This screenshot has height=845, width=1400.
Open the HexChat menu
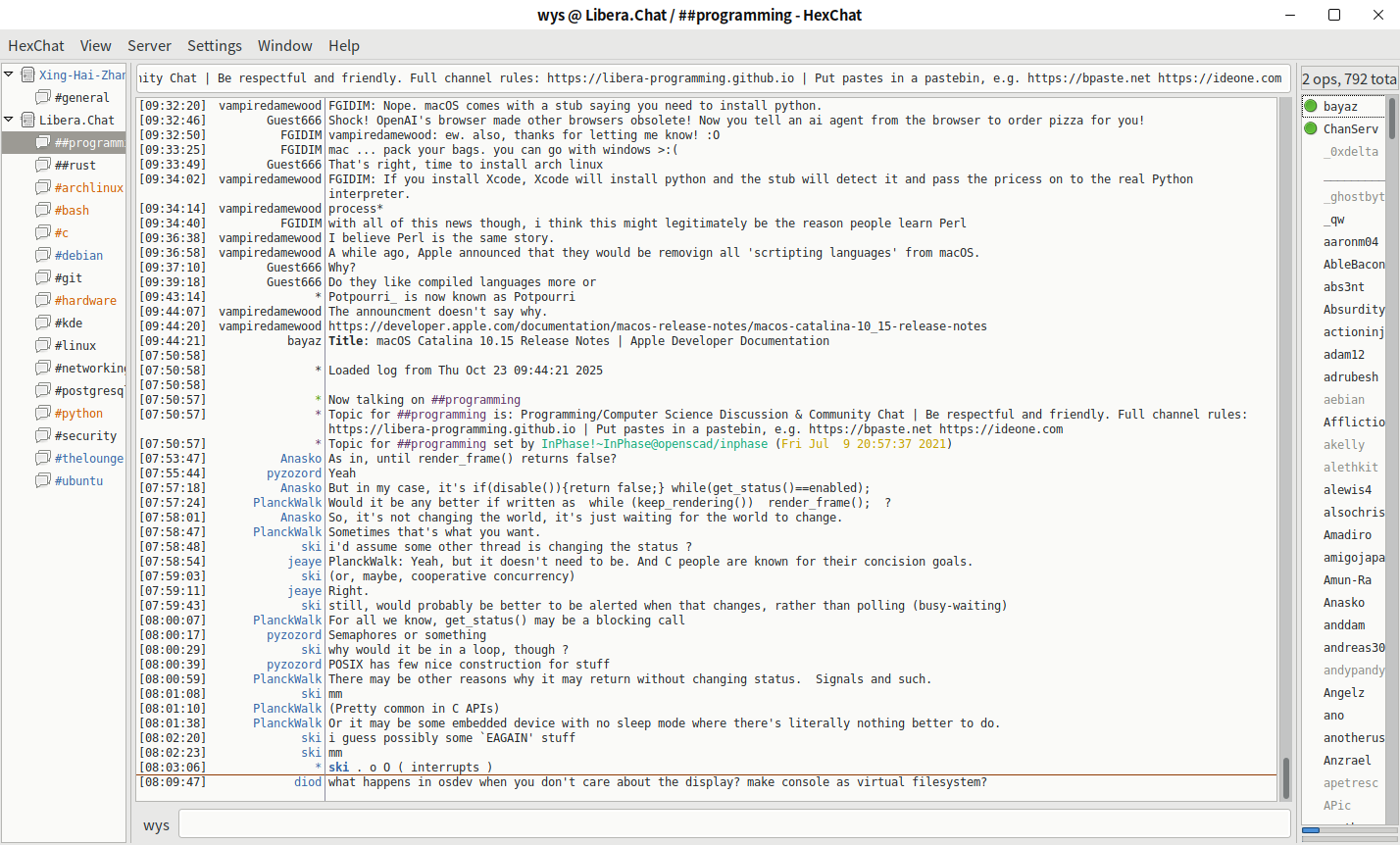pyautogui.click(x=36, y=45)
